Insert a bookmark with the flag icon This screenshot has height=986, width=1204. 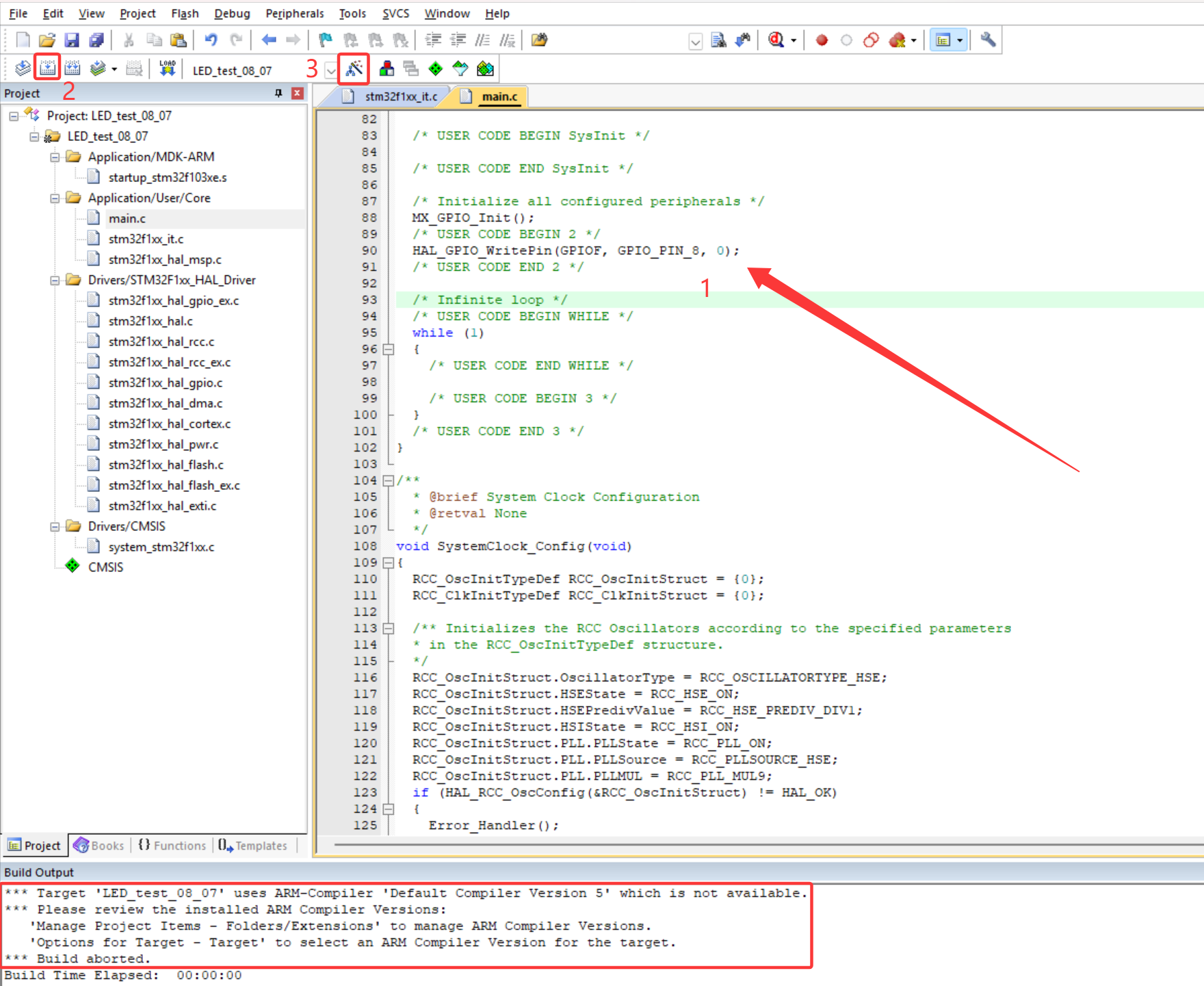pos(325,40)
